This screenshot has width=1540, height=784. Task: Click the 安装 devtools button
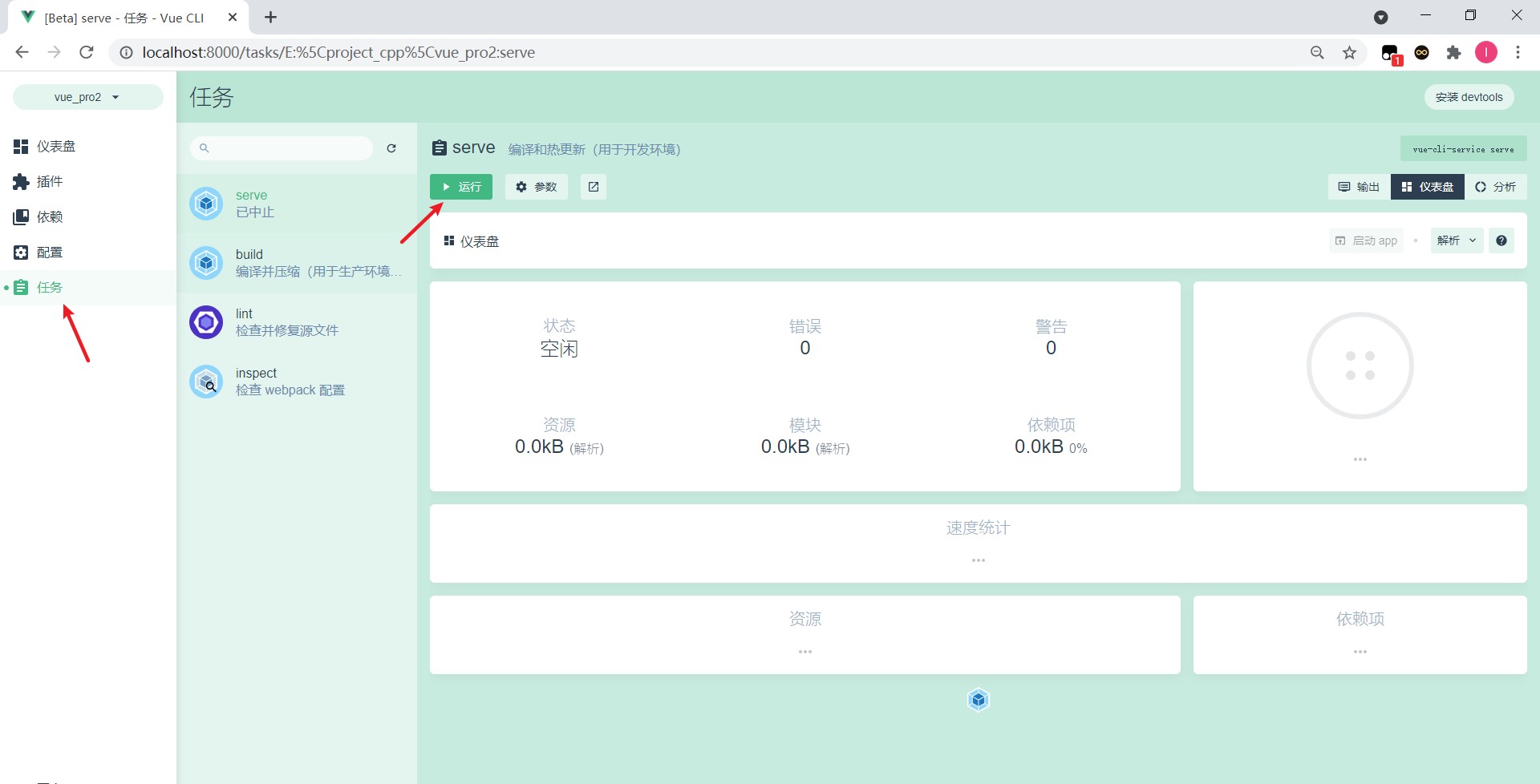coord(1469,97)
